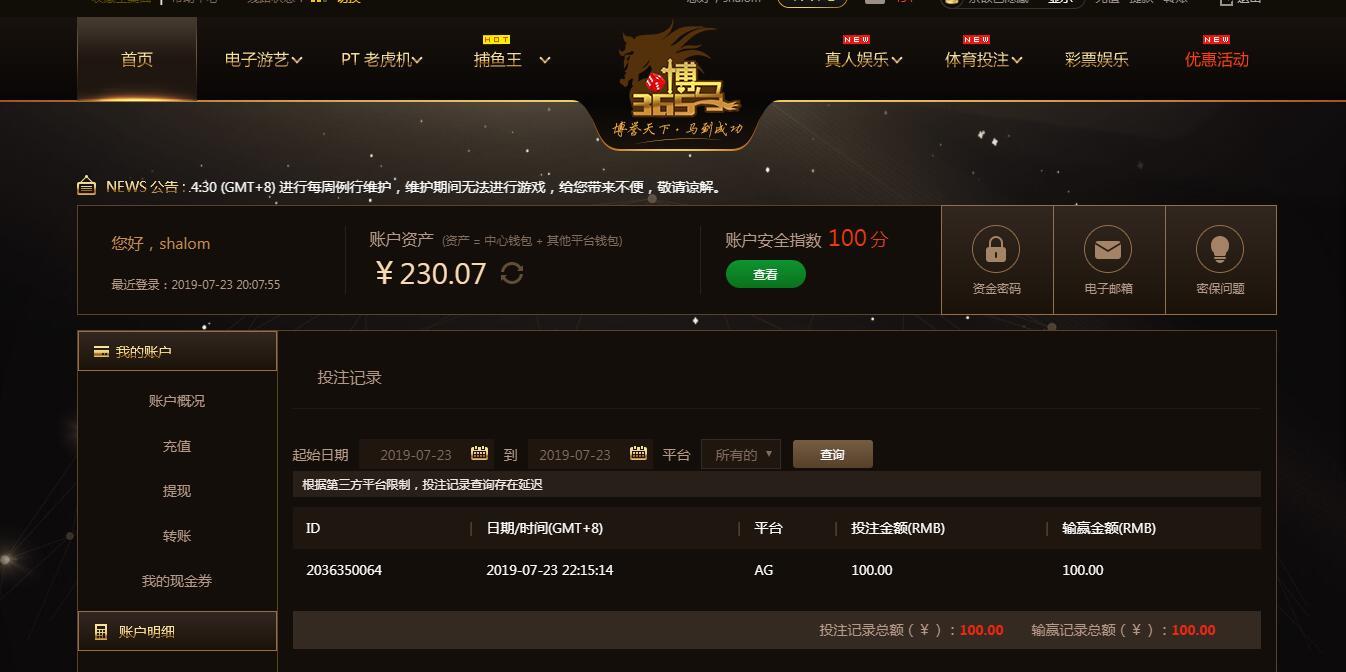Refresh account balance with circular arrows icon
Viewport: 1346px width, 672px height.
click(512, 273)
